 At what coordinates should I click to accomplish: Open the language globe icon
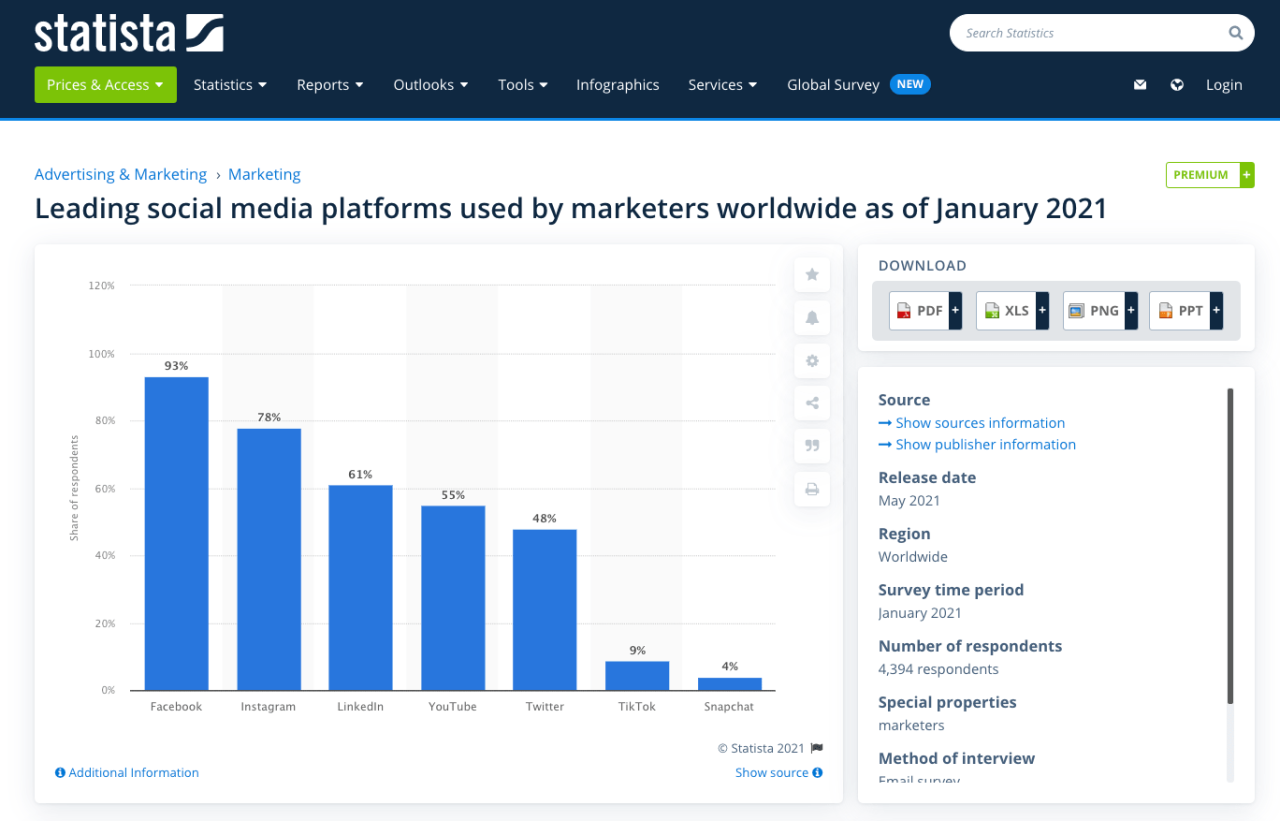pyautogui.click(x=1176, y=84)
